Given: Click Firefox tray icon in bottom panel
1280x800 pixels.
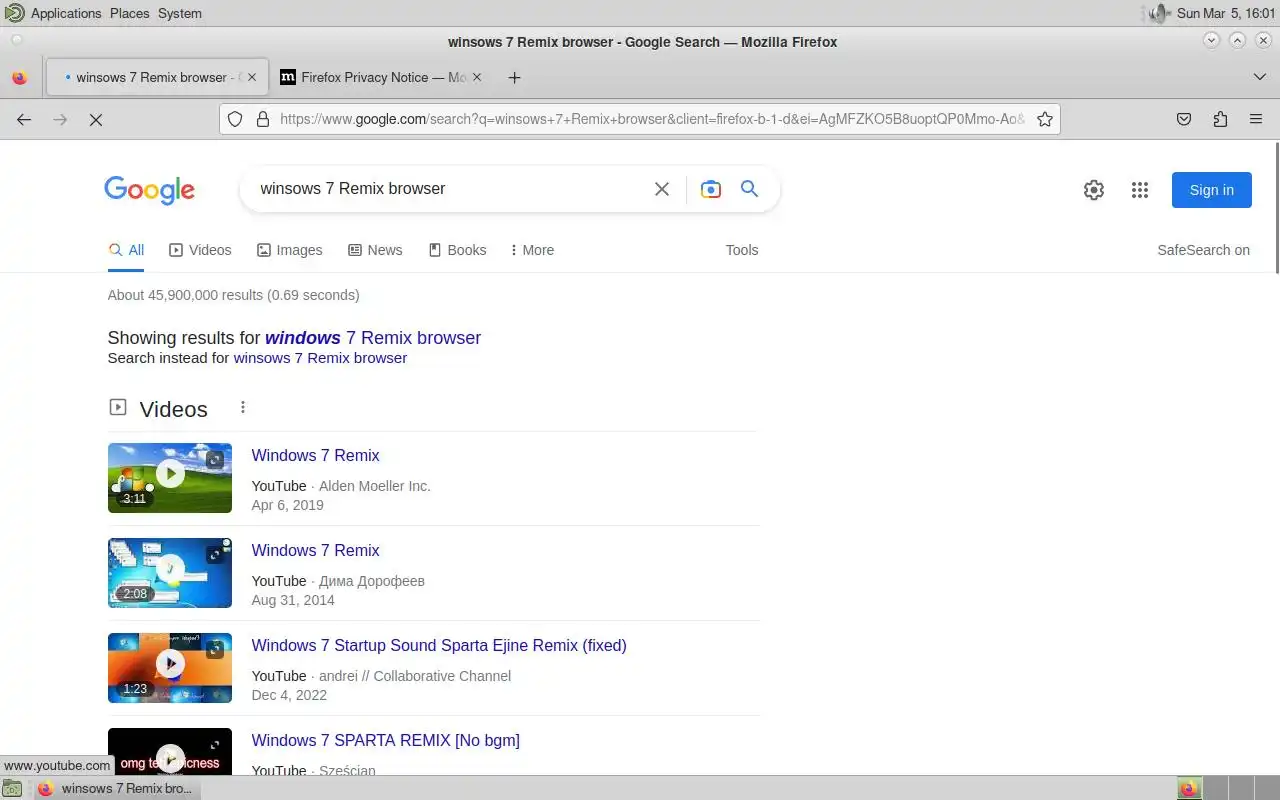Looking at the screenshot, I should tap(1188, 788).
